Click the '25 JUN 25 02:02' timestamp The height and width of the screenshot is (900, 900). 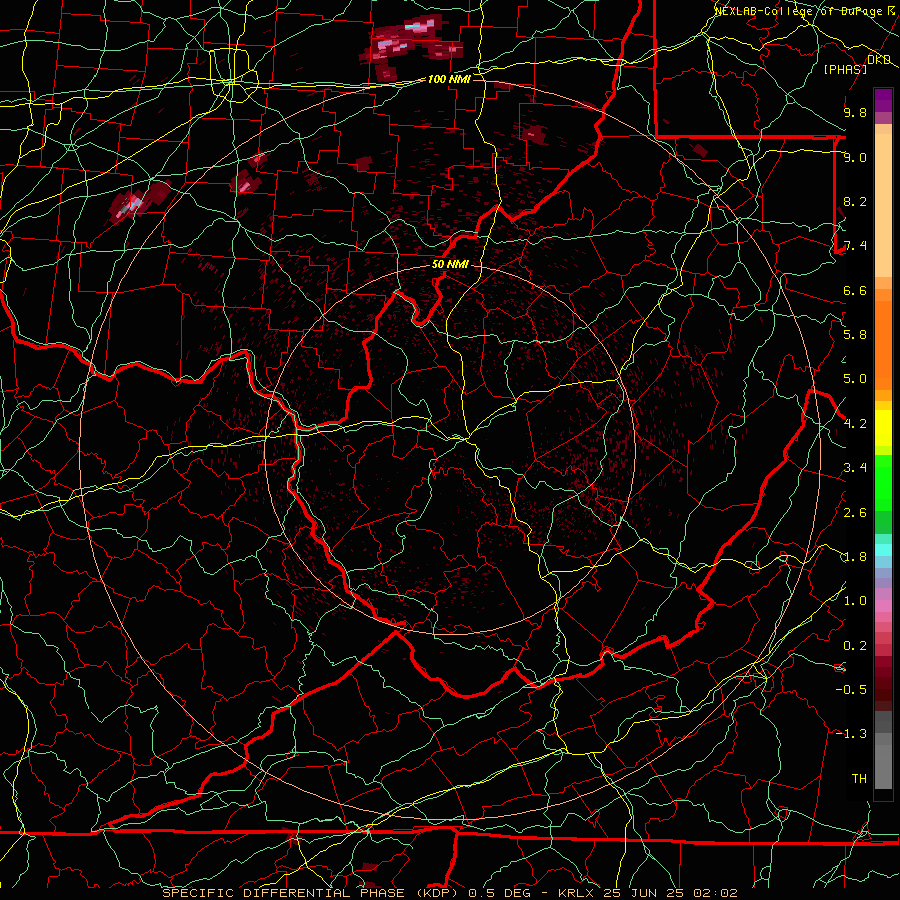pyautogui.click(x=670, y=893)
